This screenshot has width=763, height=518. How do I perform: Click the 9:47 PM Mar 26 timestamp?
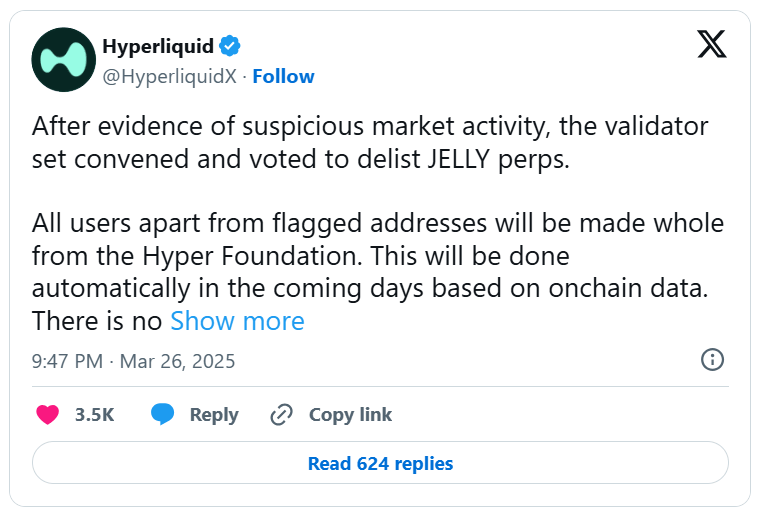(134, 360)
